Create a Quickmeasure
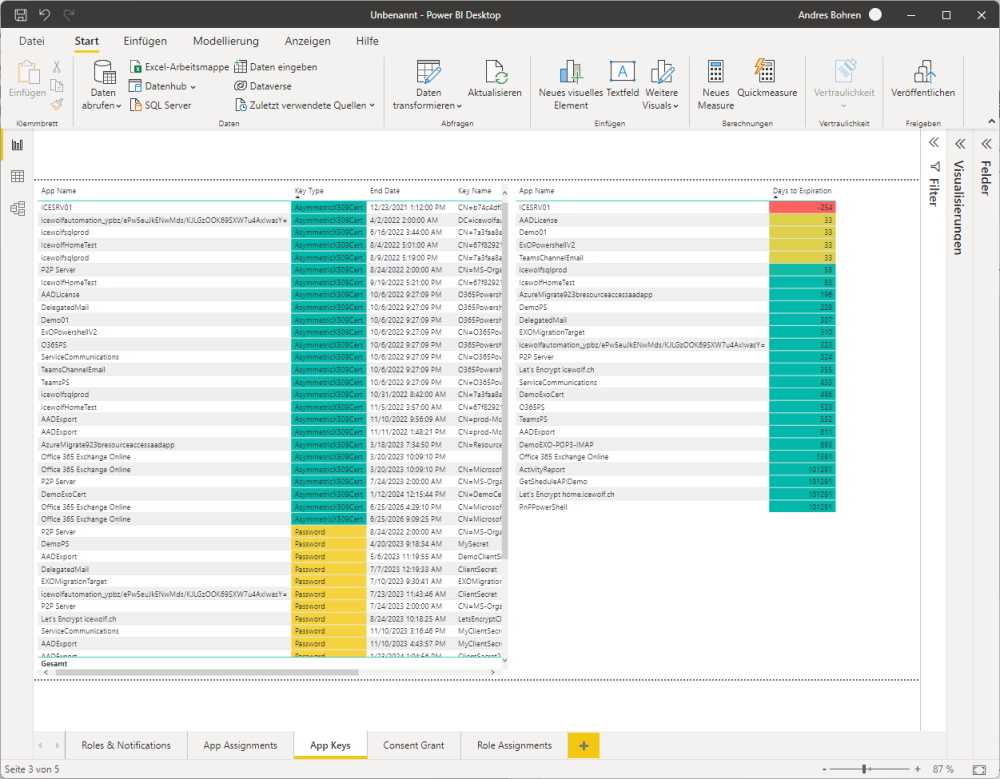This screenshot has width=1000, height=779. [767, 80]
